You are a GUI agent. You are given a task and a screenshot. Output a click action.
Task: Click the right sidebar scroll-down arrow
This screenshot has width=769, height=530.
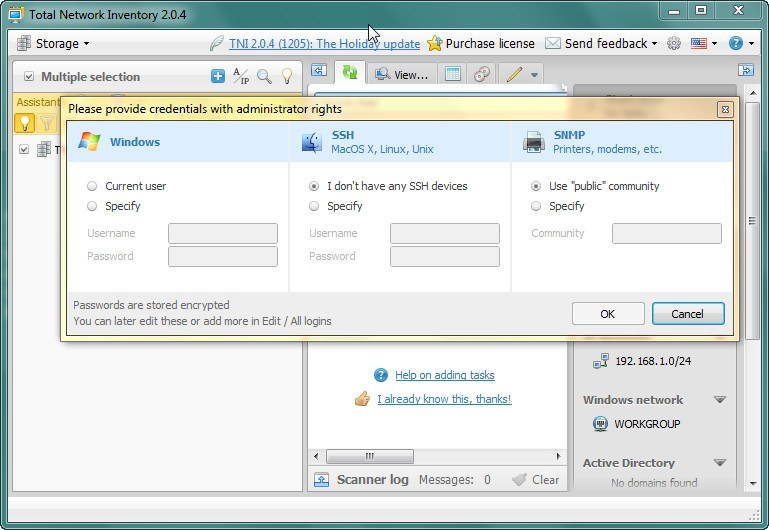752,484
